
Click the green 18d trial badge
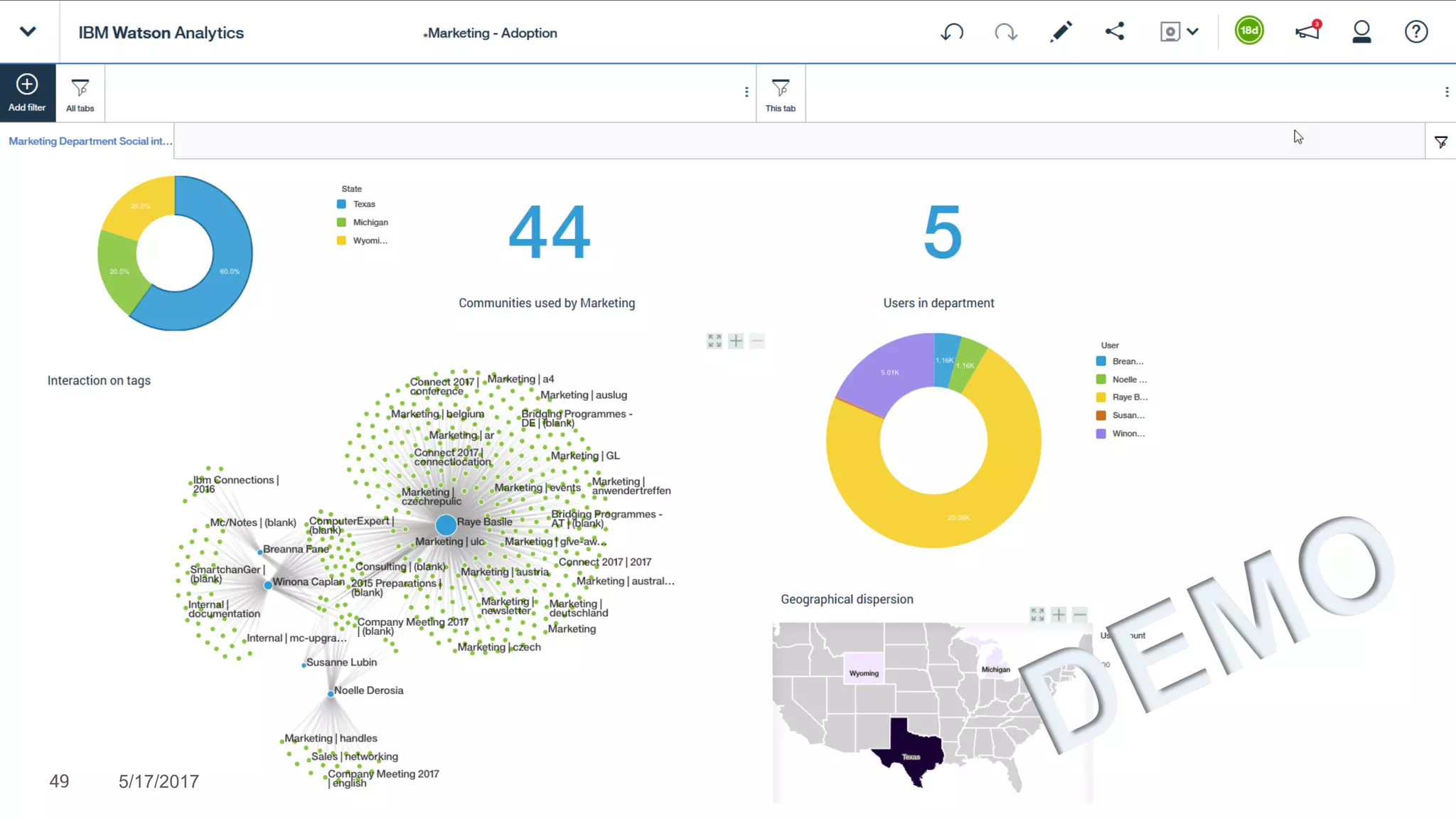point(1249,31)
